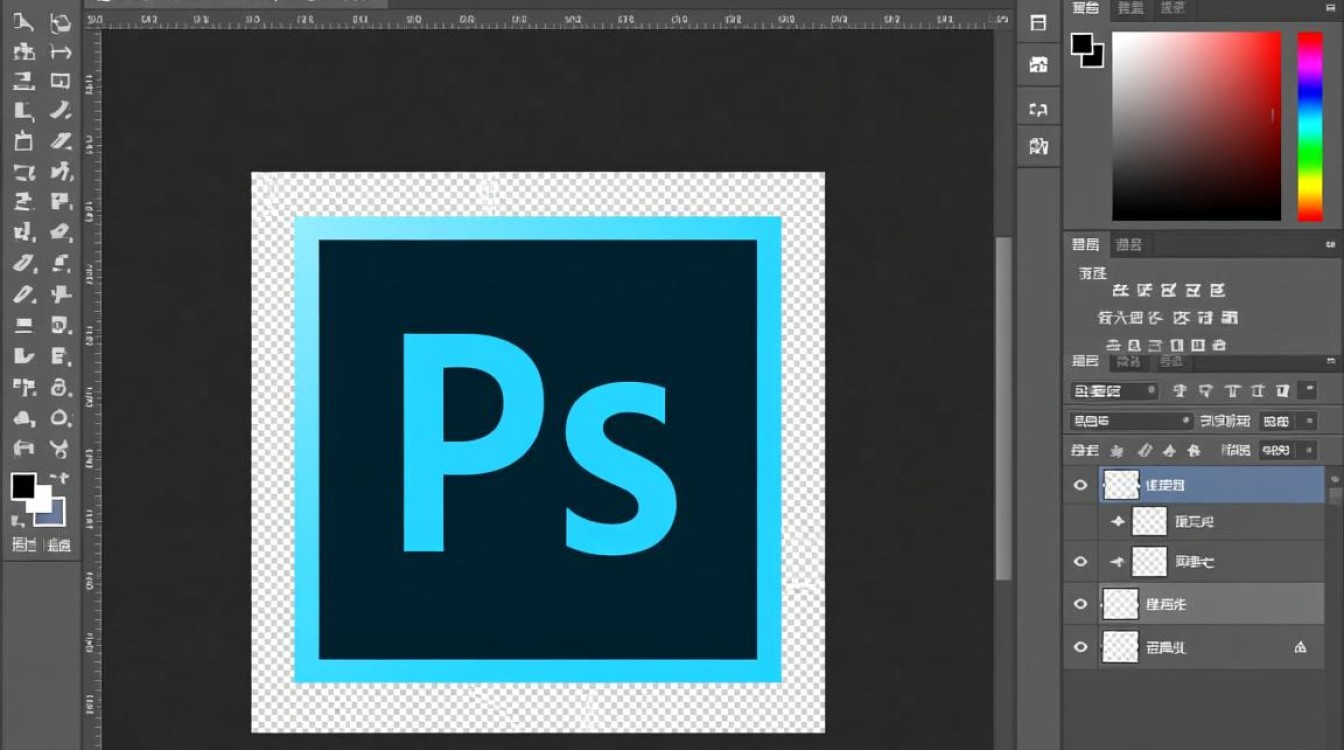Toggle the eye icon of the third layer row

[1080, 562]
